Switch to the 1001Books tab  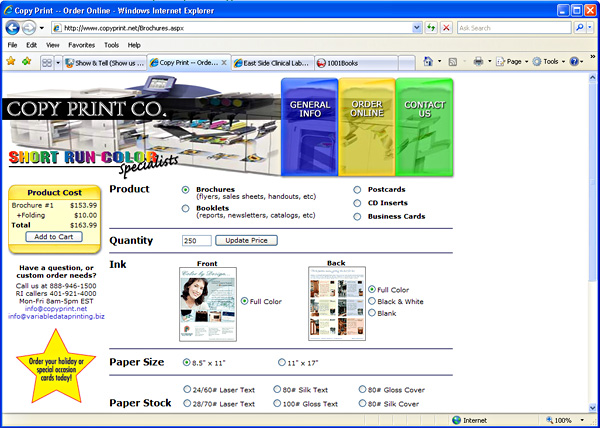(x=356, y=63)
